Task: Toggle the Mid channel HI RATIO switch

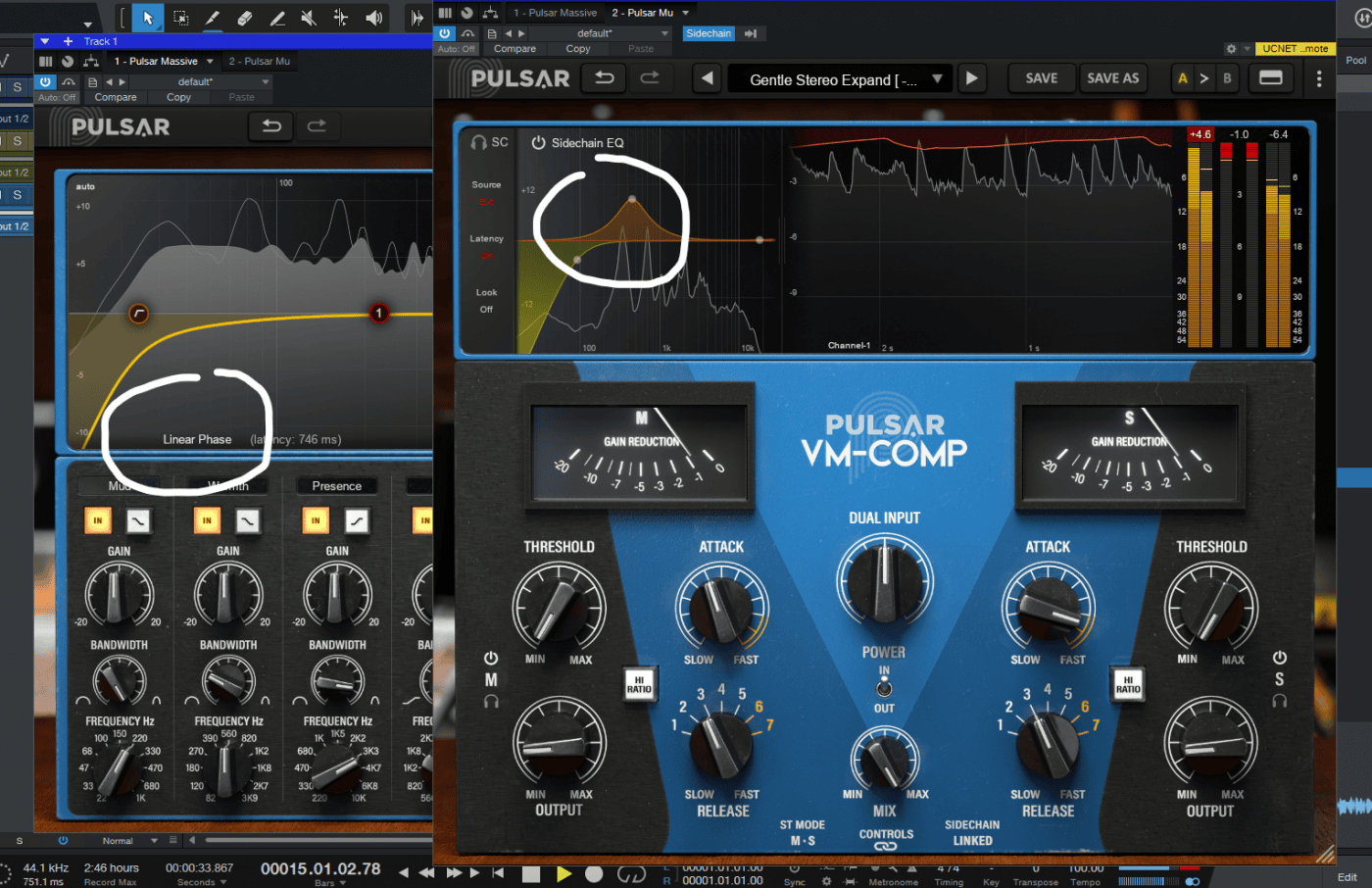Action: click(x=639, y=683)
